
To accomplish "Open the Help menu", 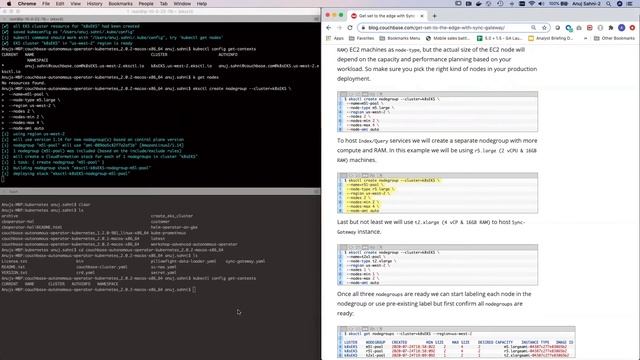I will [202, 4].
